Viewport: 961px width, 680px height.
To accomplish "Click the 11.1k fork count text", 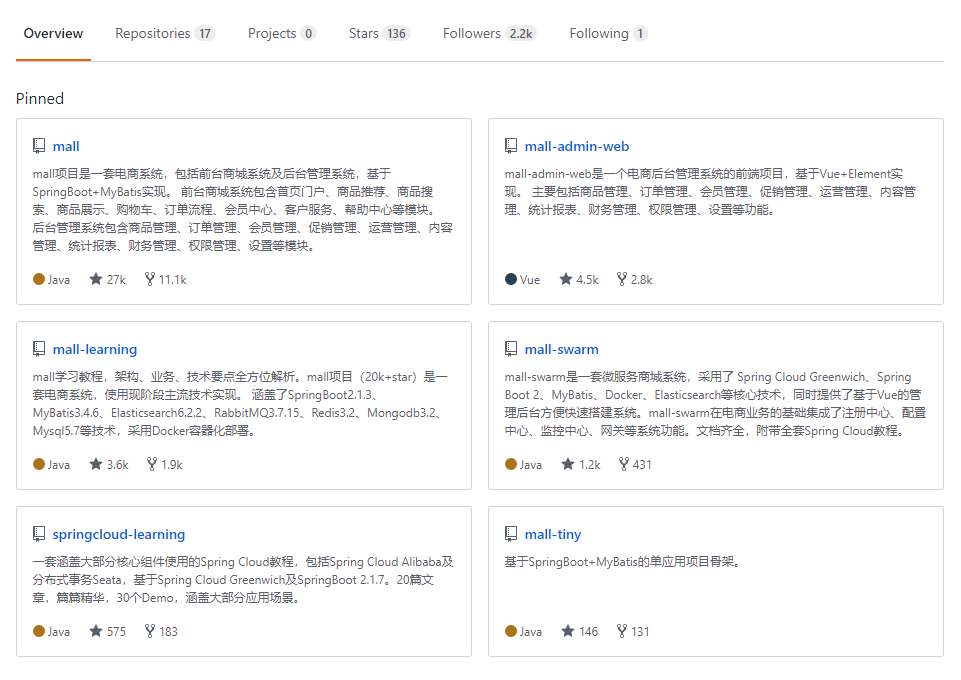I will click(x=173, y=280).
